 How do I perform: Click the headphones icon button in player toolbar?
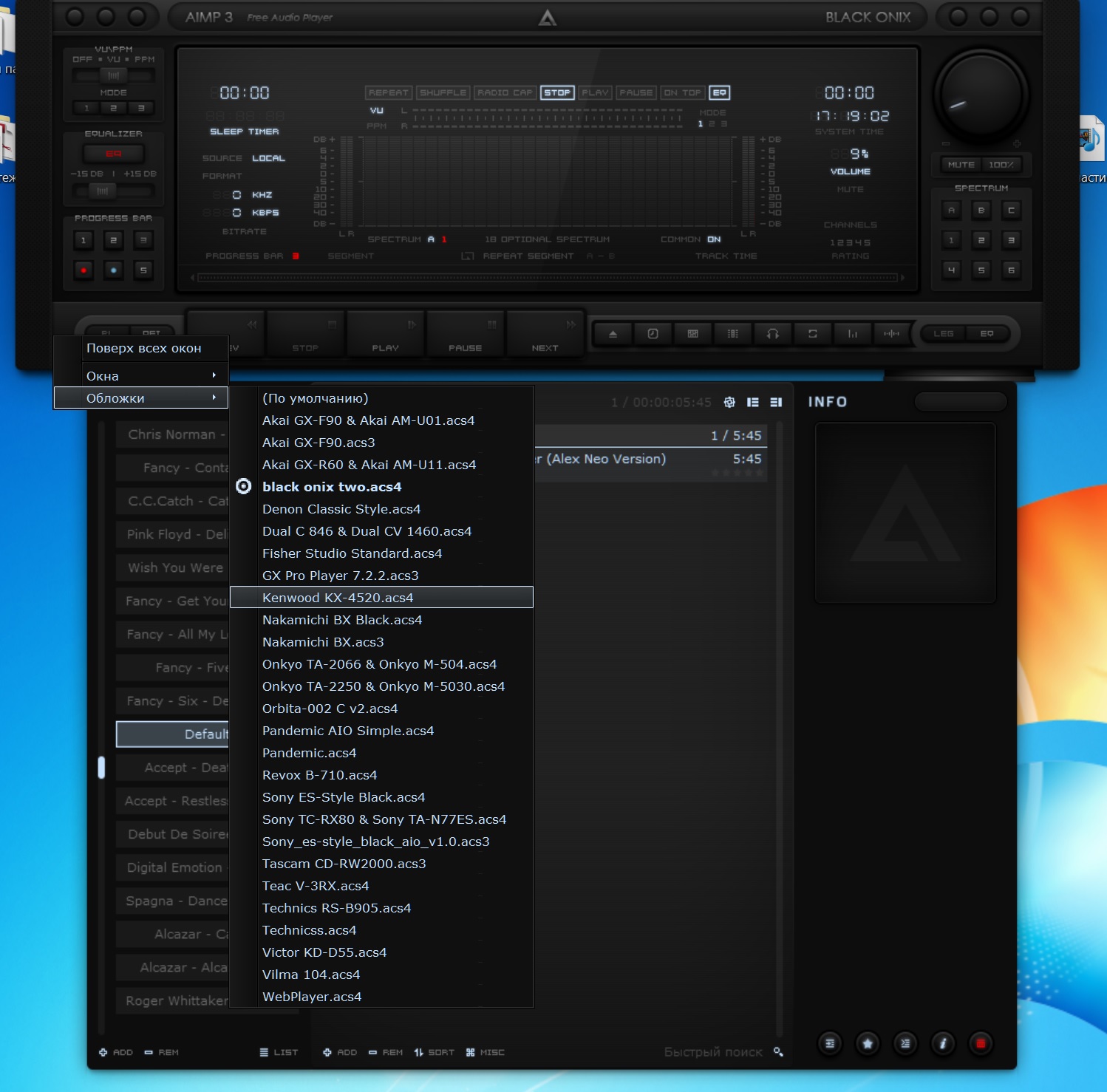click(772, 334)
